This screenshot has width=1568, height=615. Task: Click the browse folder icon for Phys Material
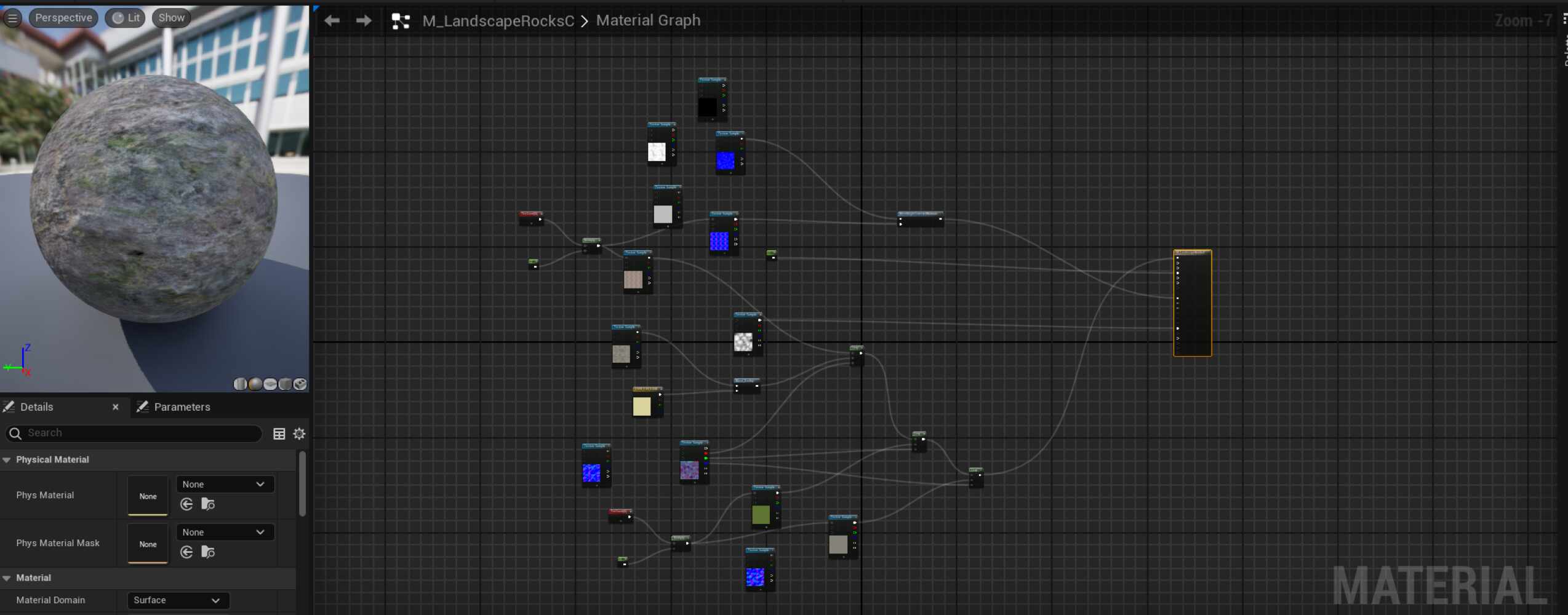point(207,504)
